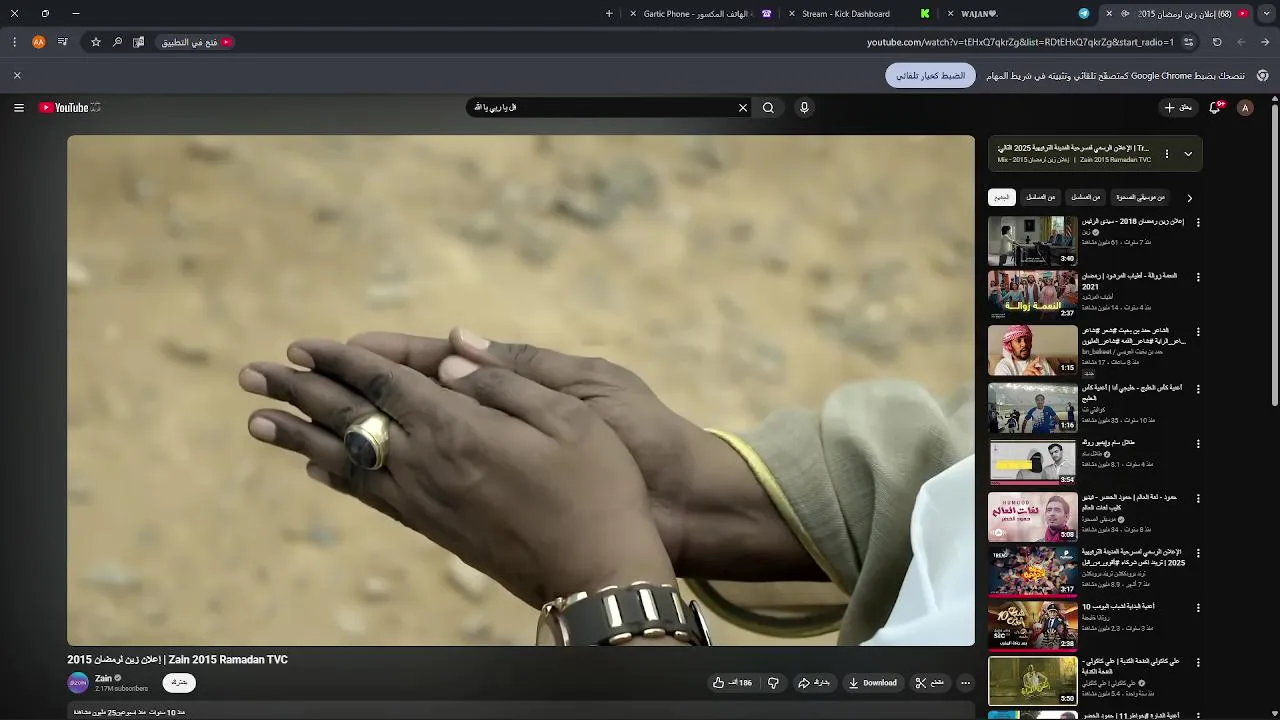Dislike the Zain 2015 Ramadan video
Image resolution: width=1280 pixels, height=720 pixels.
773,683
